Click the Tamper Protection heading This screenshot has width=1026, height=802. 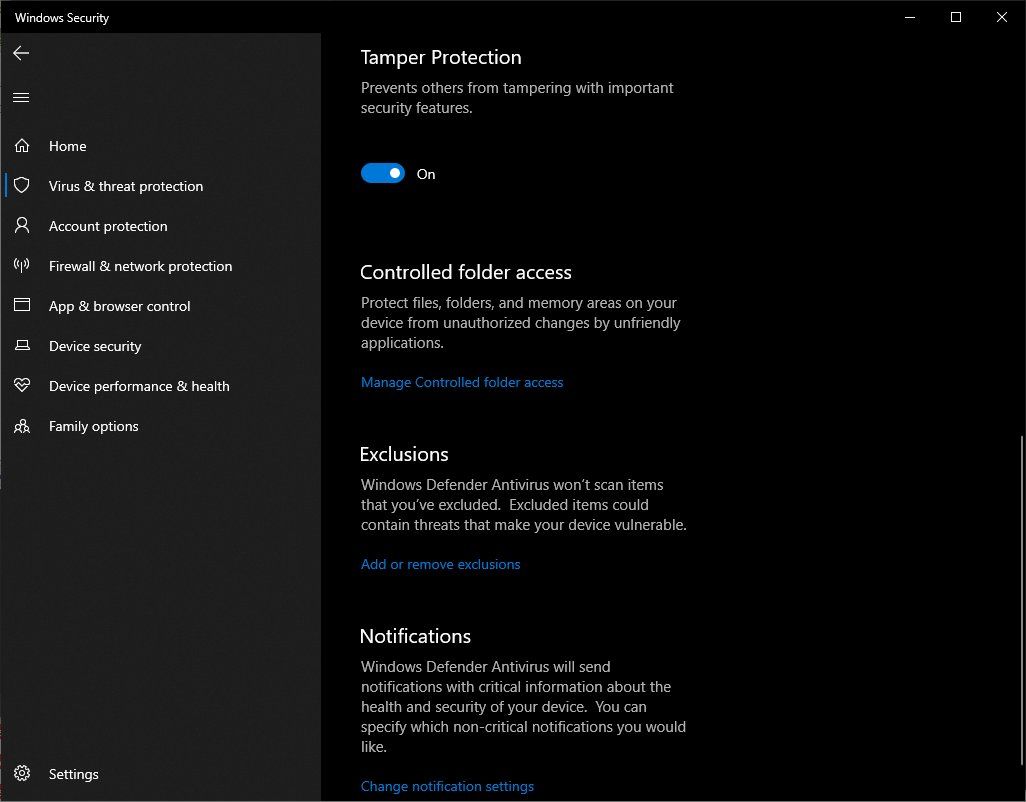point(441,57)
